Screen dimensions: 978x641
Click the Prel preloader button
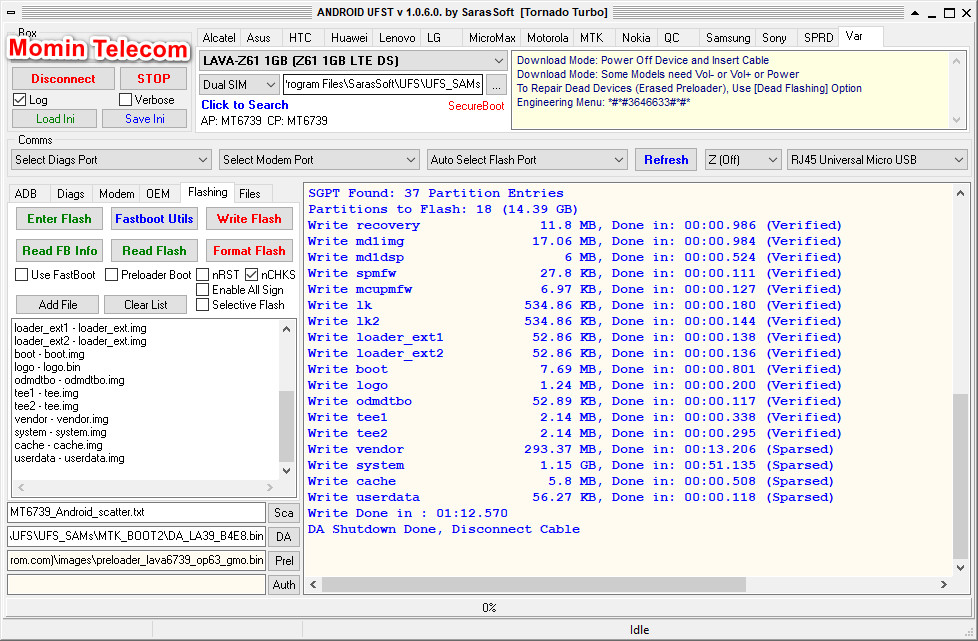284,561
